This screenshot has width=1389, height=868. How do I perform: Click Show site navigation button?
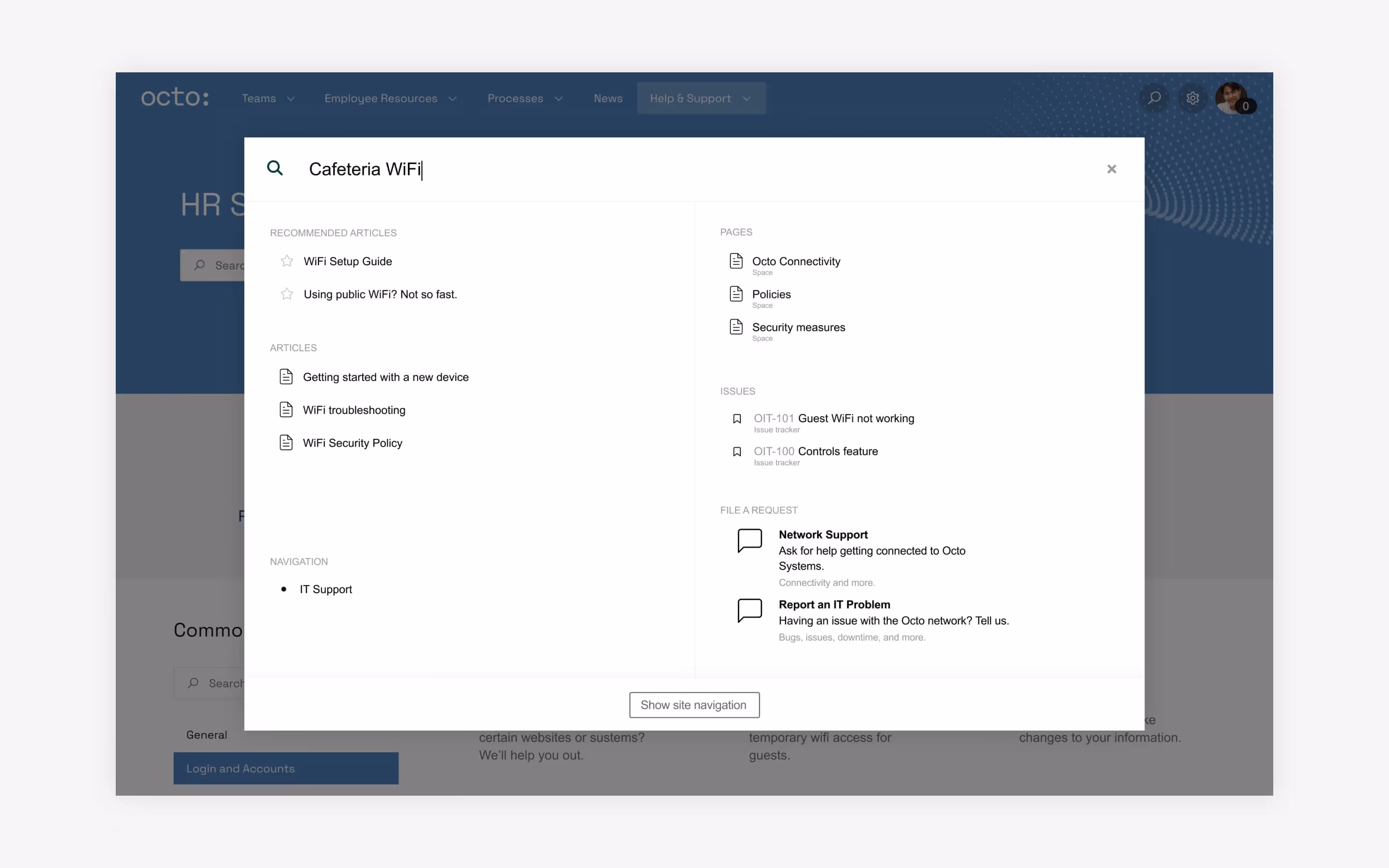694,705
